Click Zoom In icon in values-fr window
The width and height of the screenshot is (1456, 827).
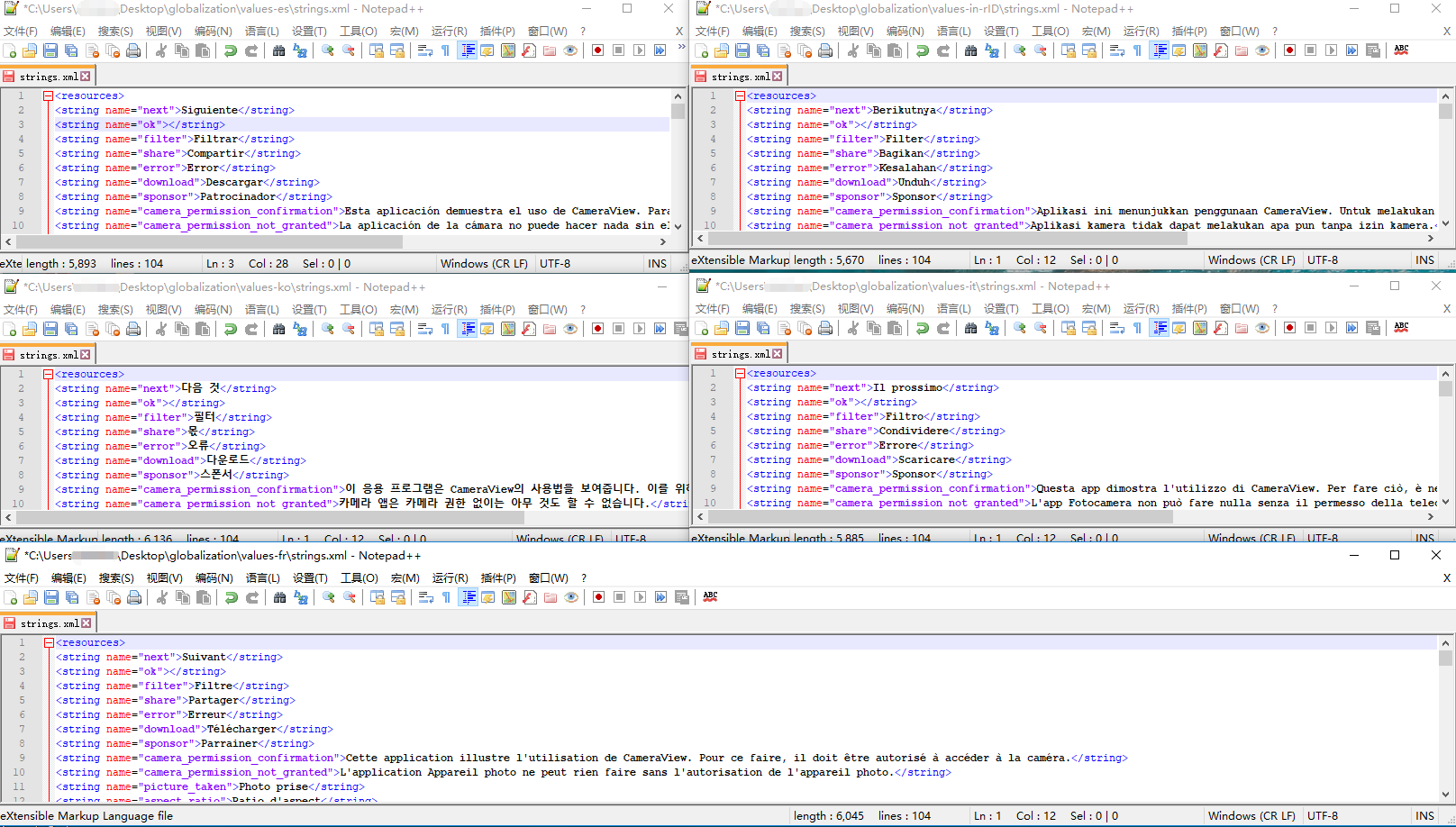click(x=329, y=597)
